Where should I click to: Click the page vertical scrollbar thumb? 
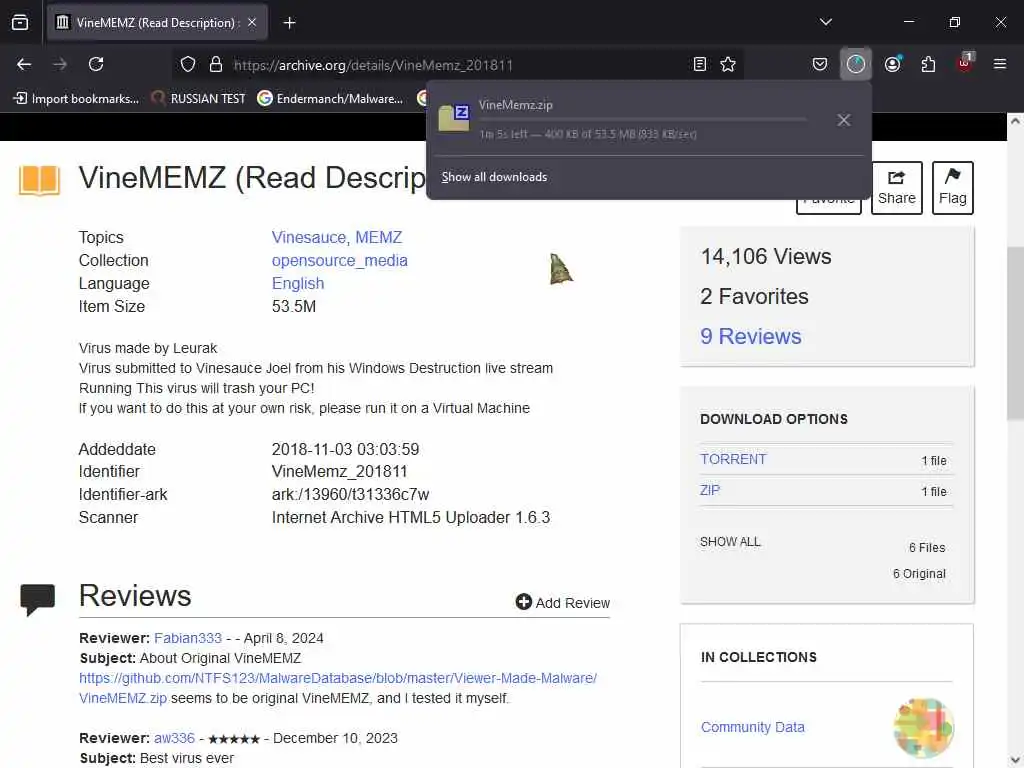(1015, 333)
